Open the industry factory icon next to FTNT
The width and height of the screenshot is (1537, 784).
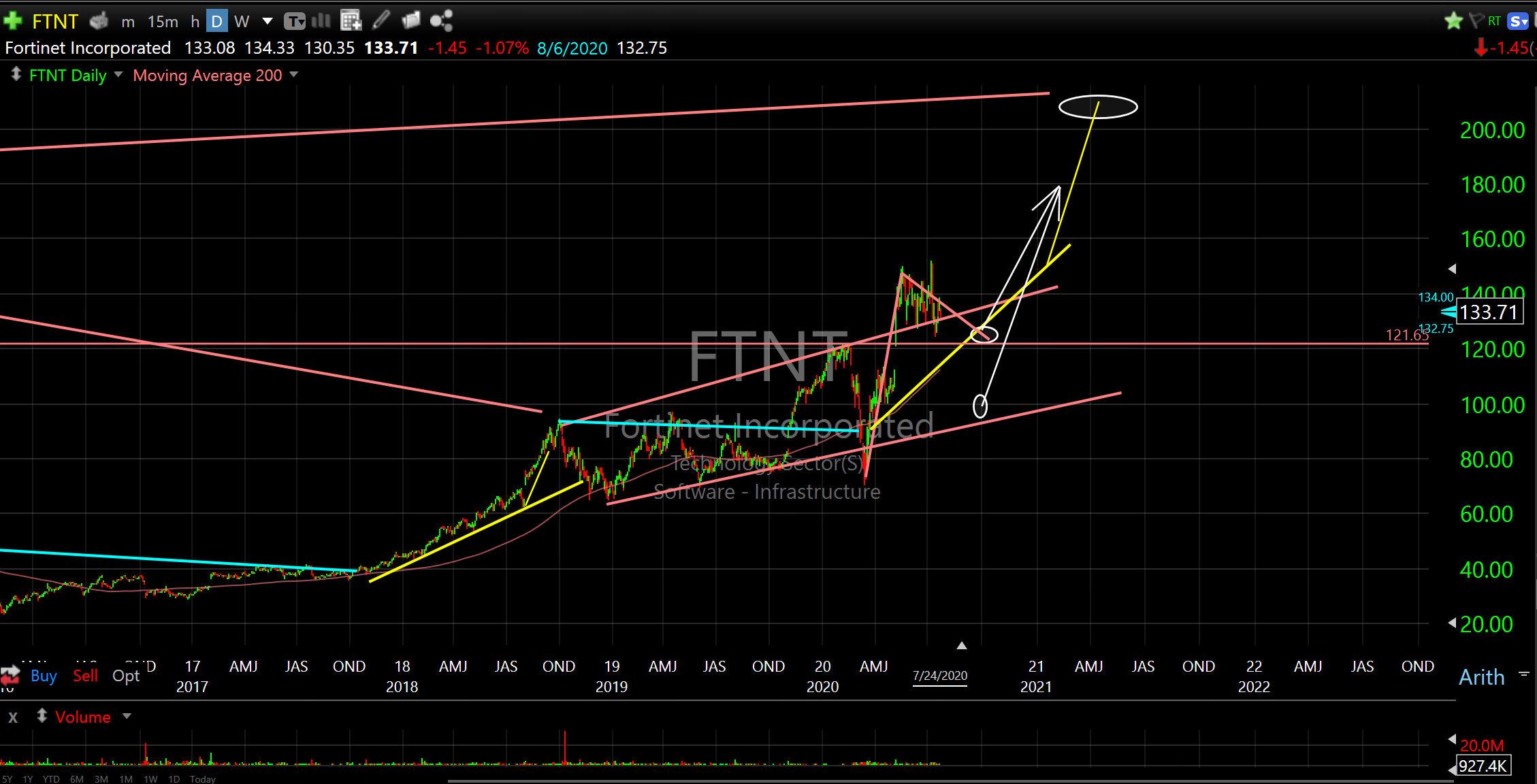click(x=99, y=21)
